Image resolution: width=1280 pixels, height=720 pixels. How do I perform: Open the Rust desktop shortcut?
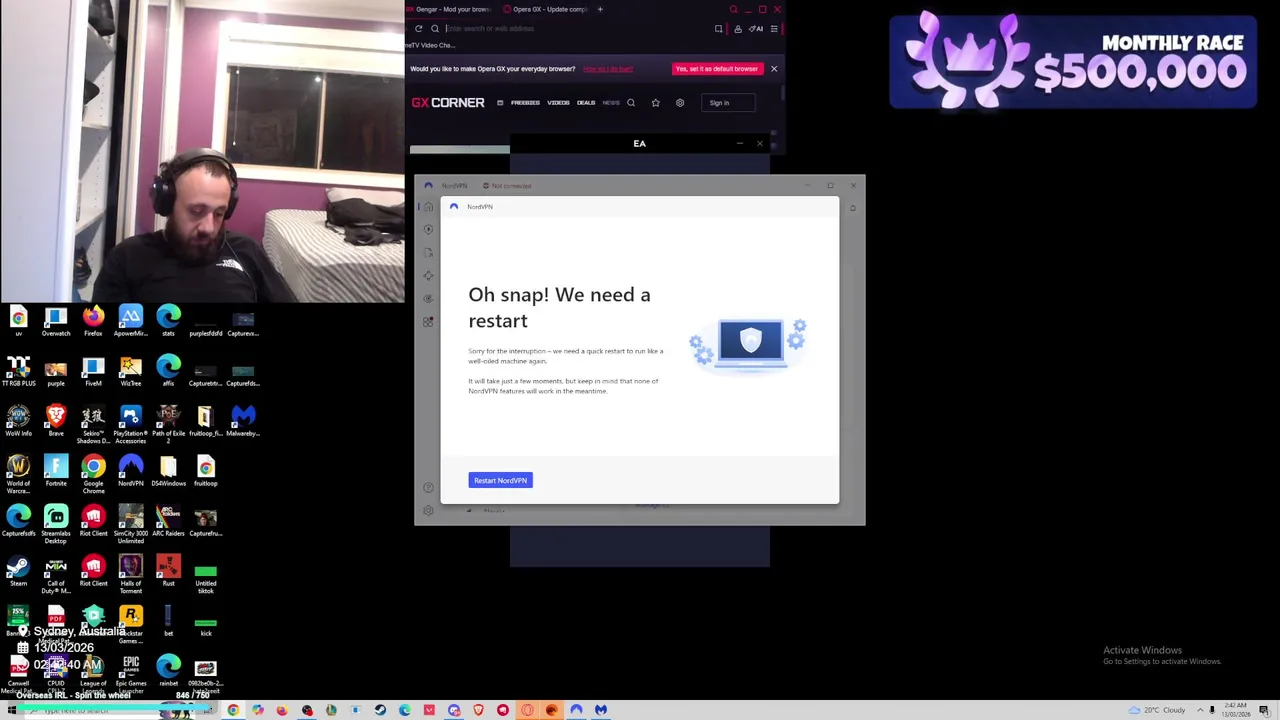(168, 572)
